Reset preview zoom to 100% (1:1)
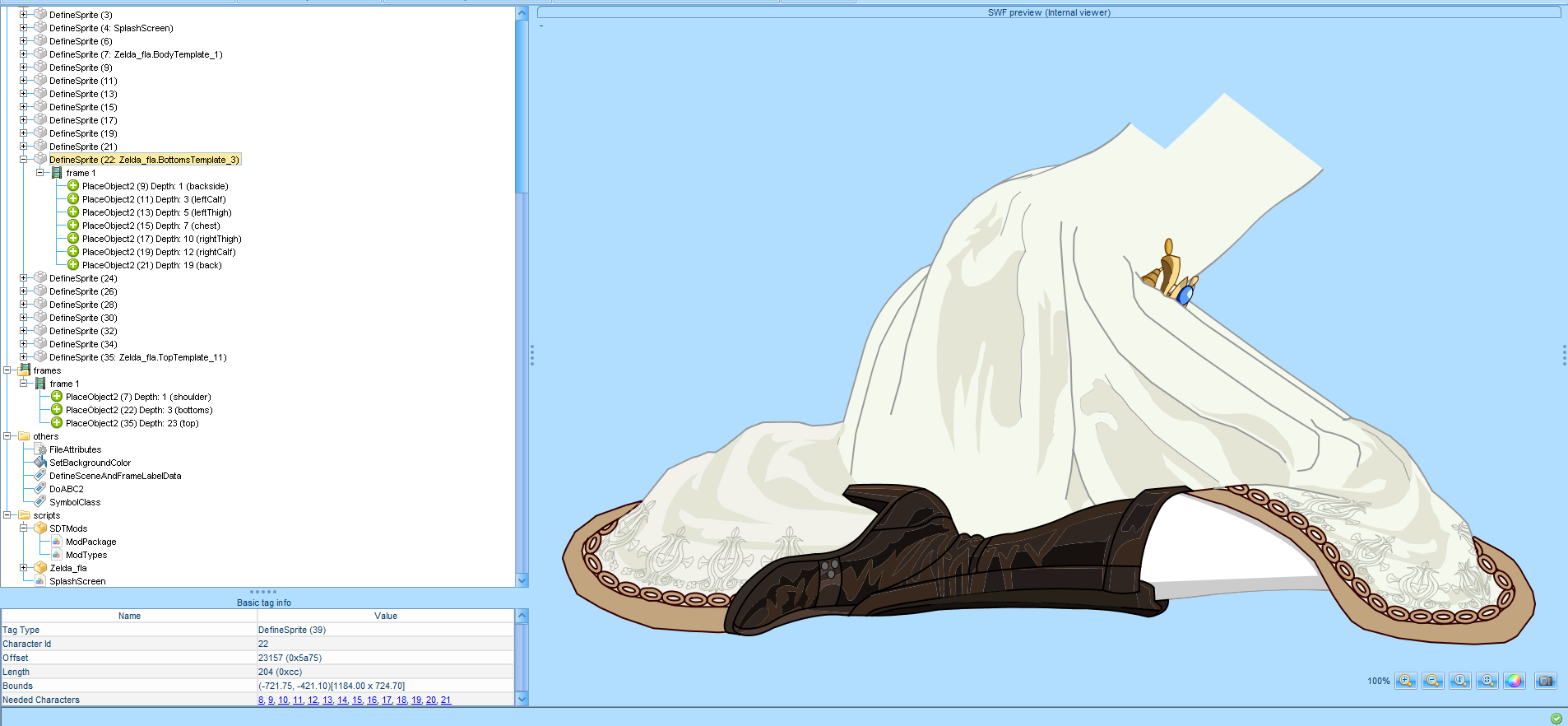 pyautogui.click(x=1459, y=681)
